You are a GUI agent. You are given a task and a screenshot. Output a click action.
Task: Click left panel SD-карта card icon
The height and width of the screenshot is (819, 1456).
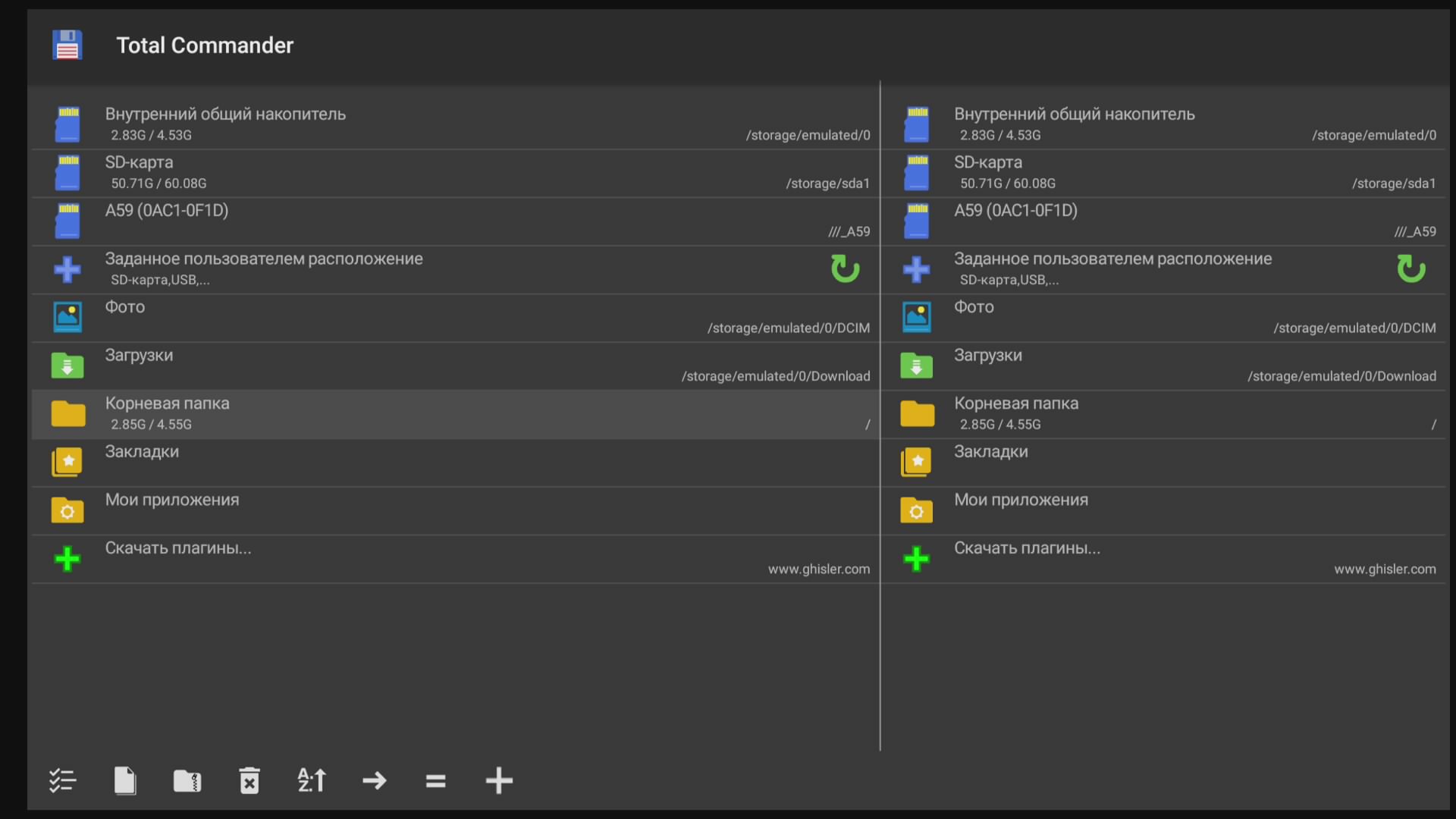[x=67, y=173]
